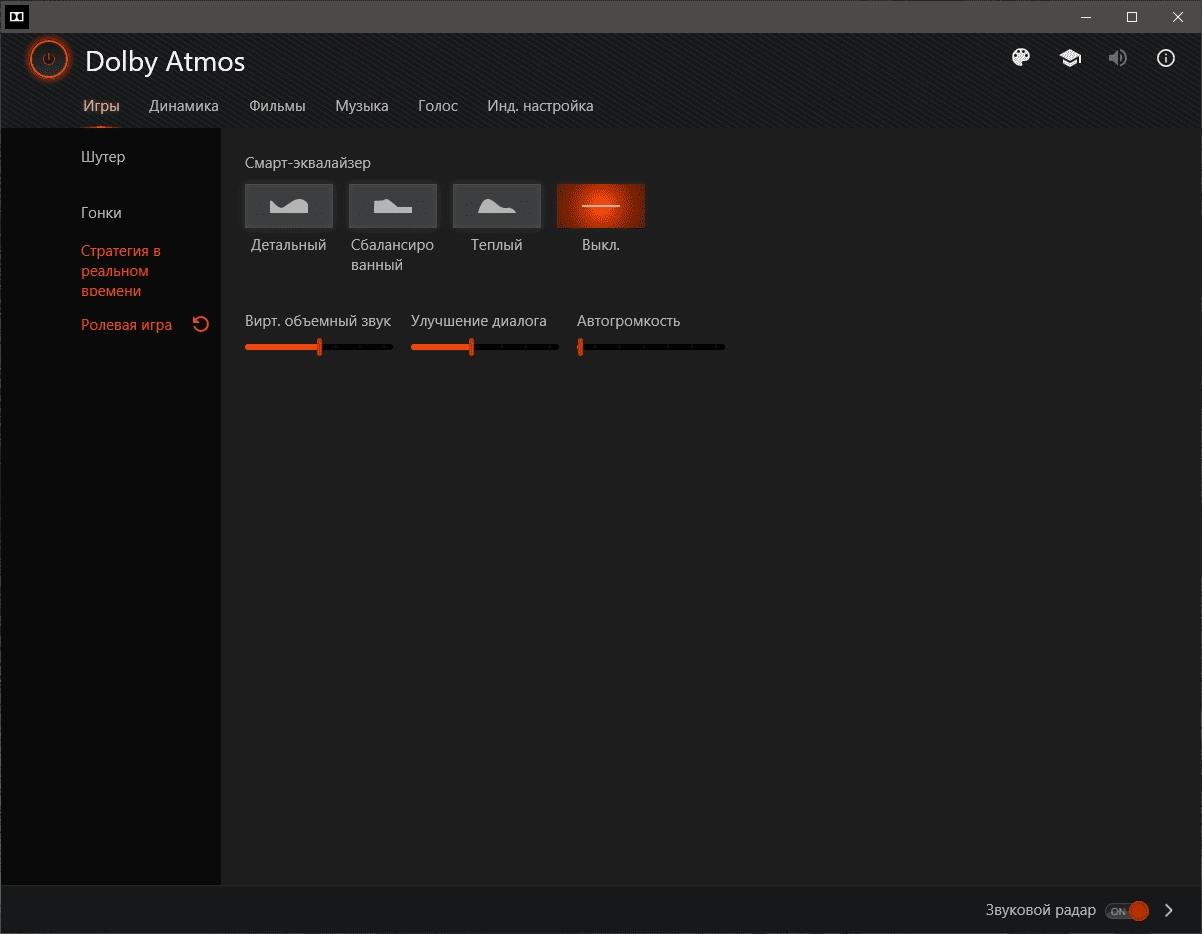Switch to the Динамика tab
The image size is (1202, 934).
184,106
